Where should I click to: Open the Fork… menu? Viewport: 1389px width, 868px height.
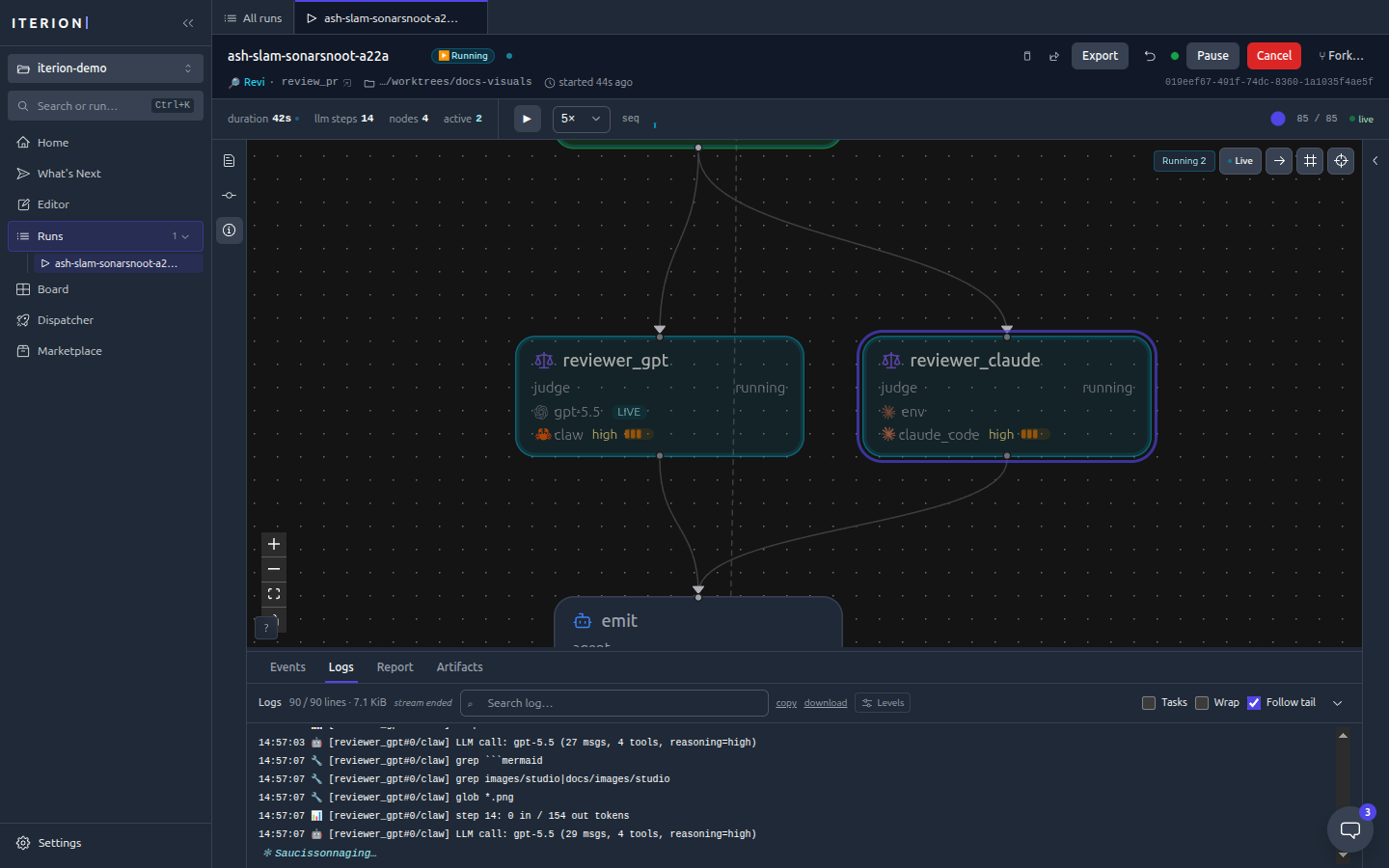point(1342,56)
